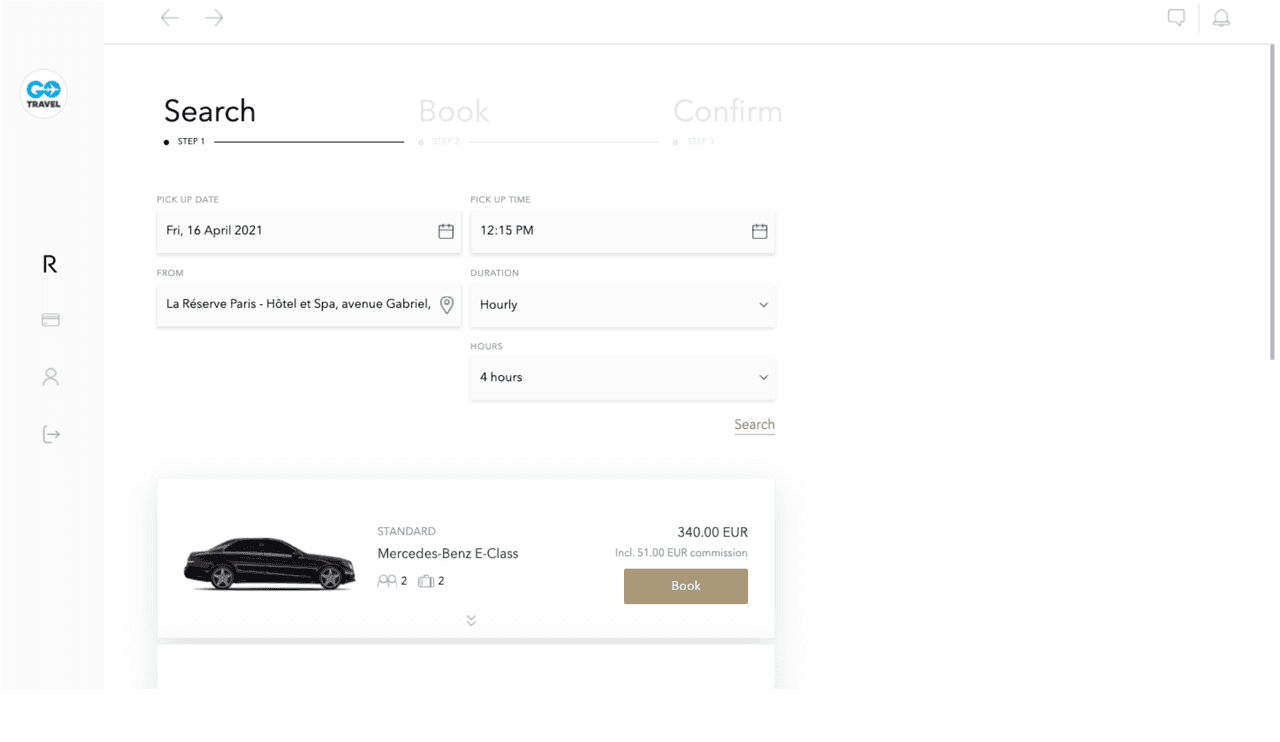This screenshot has width=1280, height=742.
Task: Expand Mercedes-Benz E-Class details chevron
Action: [471, 621]
